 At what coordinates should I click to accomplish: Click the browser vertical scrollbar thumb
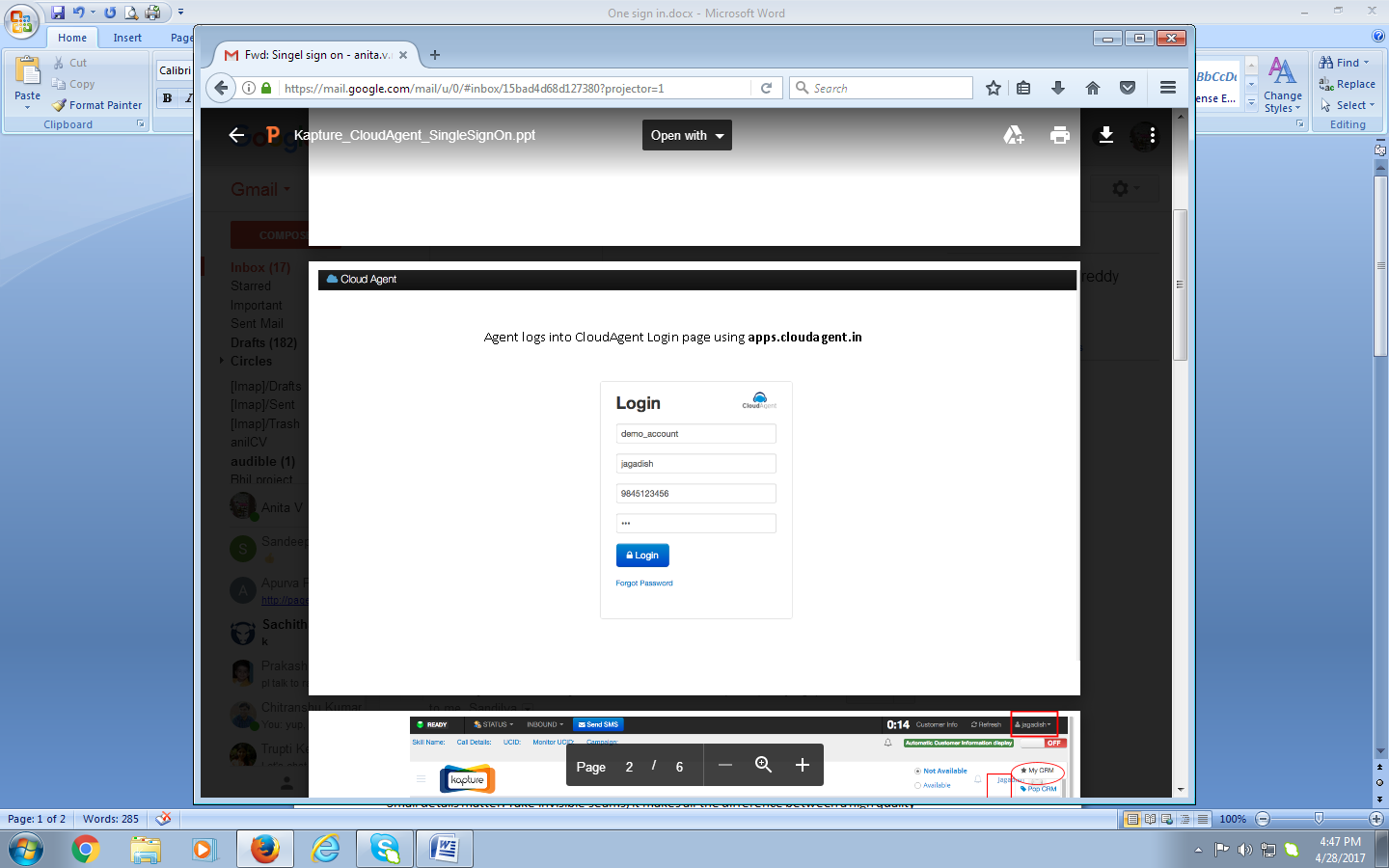(1180, 285)
